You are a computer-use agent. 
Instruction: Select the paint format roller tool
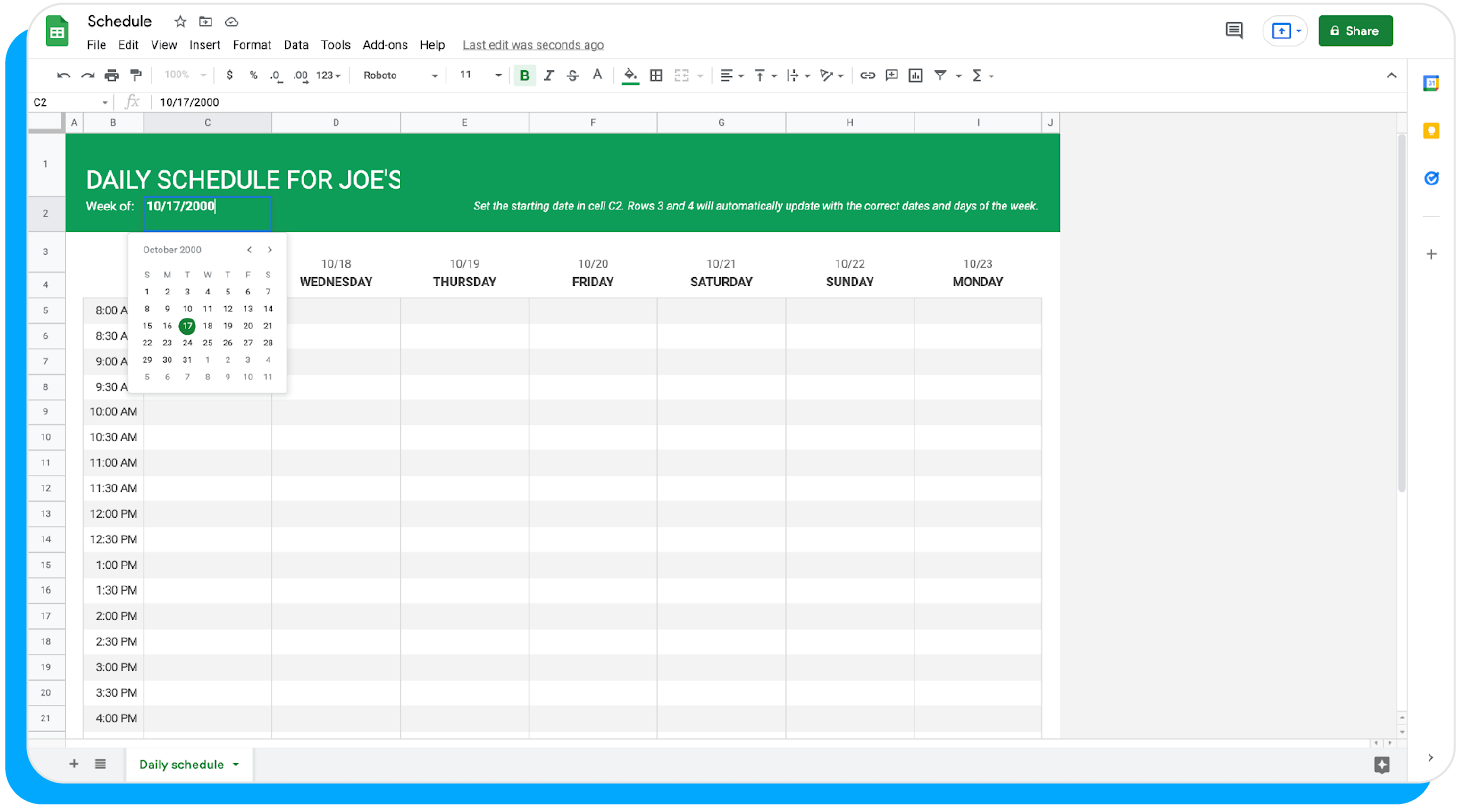click(x=136, y=76)
